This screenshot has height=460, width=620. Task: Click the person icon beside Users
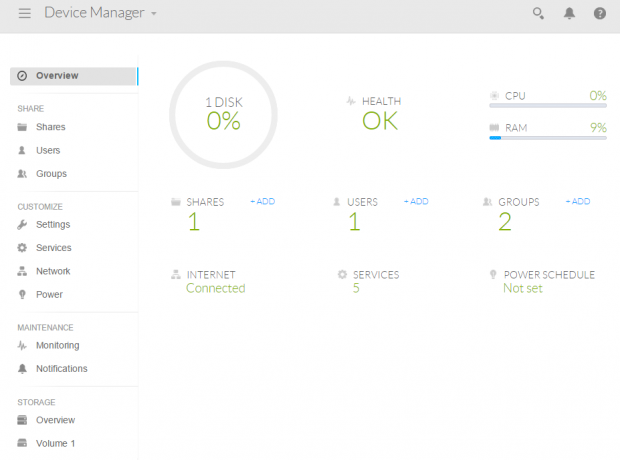(22, 150)
